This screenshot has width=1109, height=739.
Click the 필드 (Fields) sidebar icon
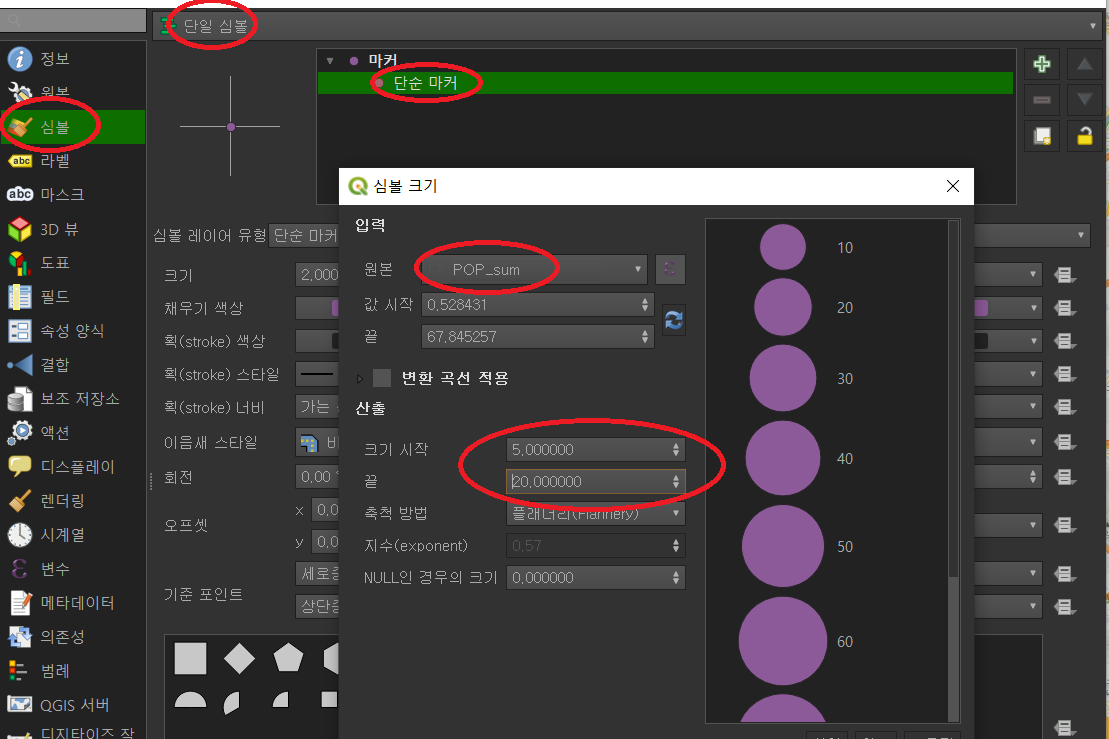pyautogui.click(x=20, y=297)
